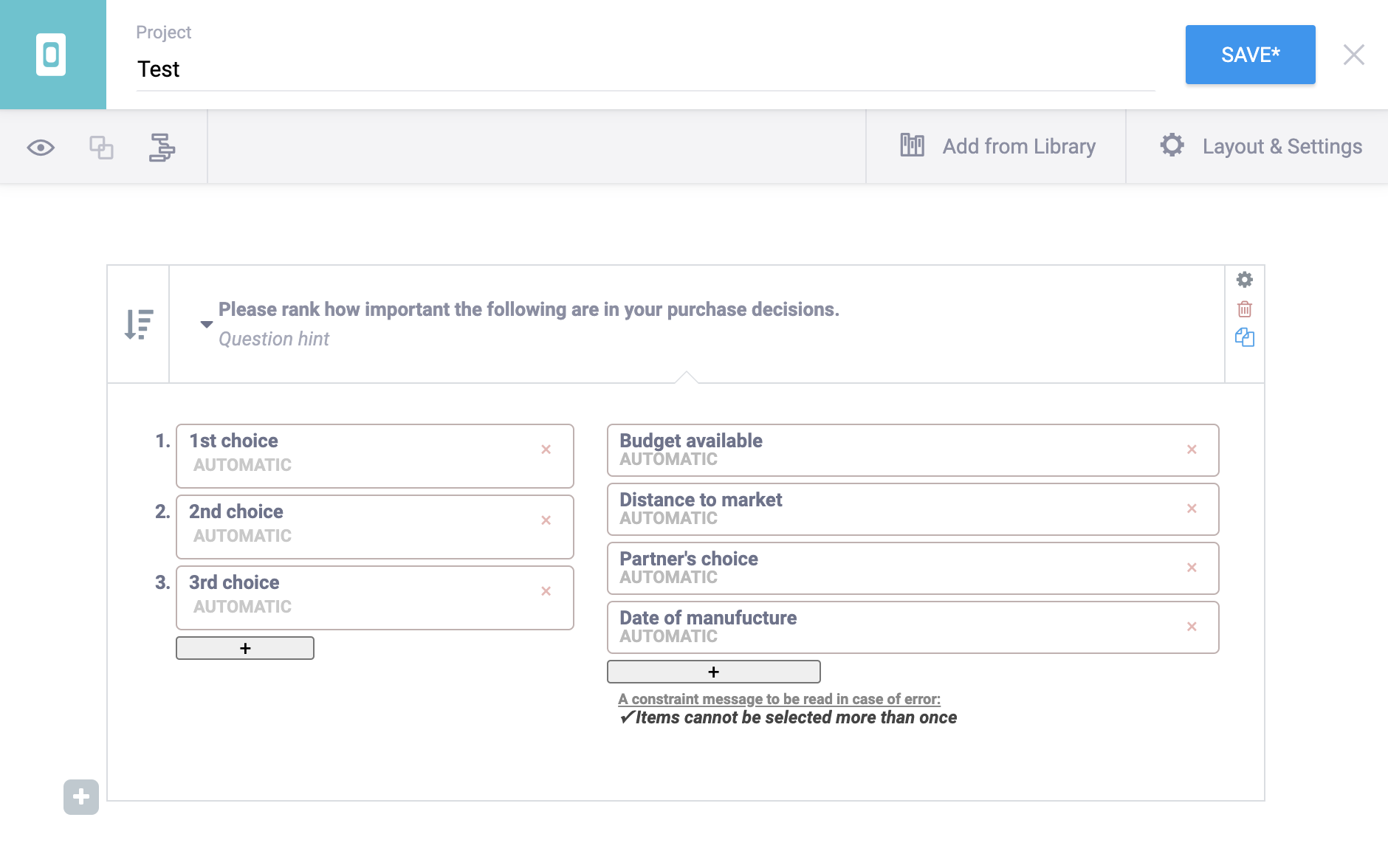Preview the form with eye icon
Image resolution: width=1388 pixels, height=868 pixels.
41,148
